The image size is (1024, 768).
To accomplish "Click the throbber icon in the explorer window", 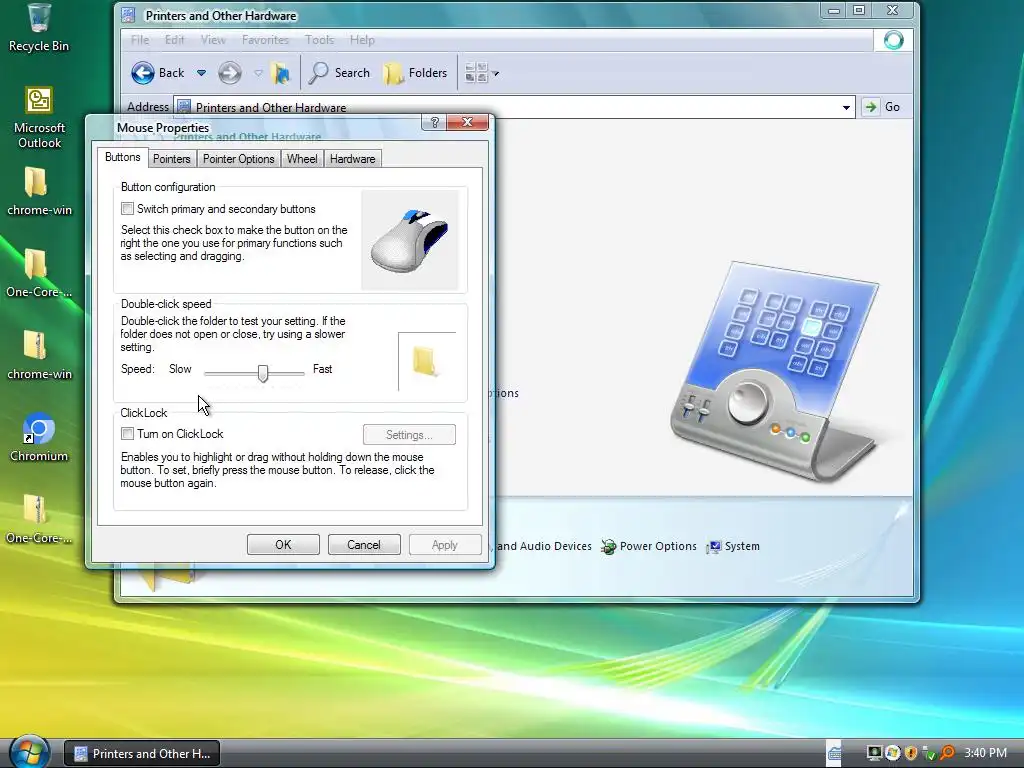I will tap(893, 40).
